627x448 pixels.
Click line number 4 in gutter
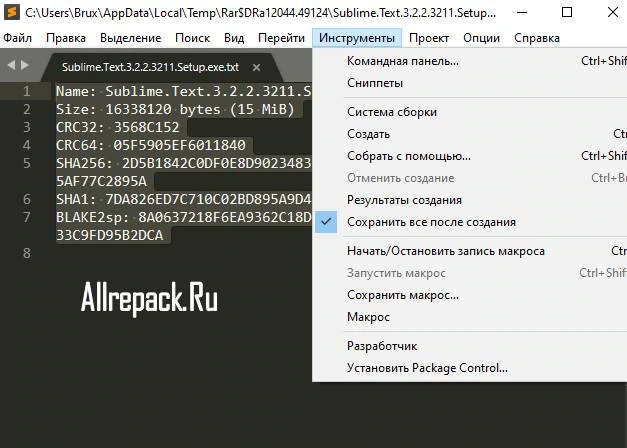pos(26,145)
